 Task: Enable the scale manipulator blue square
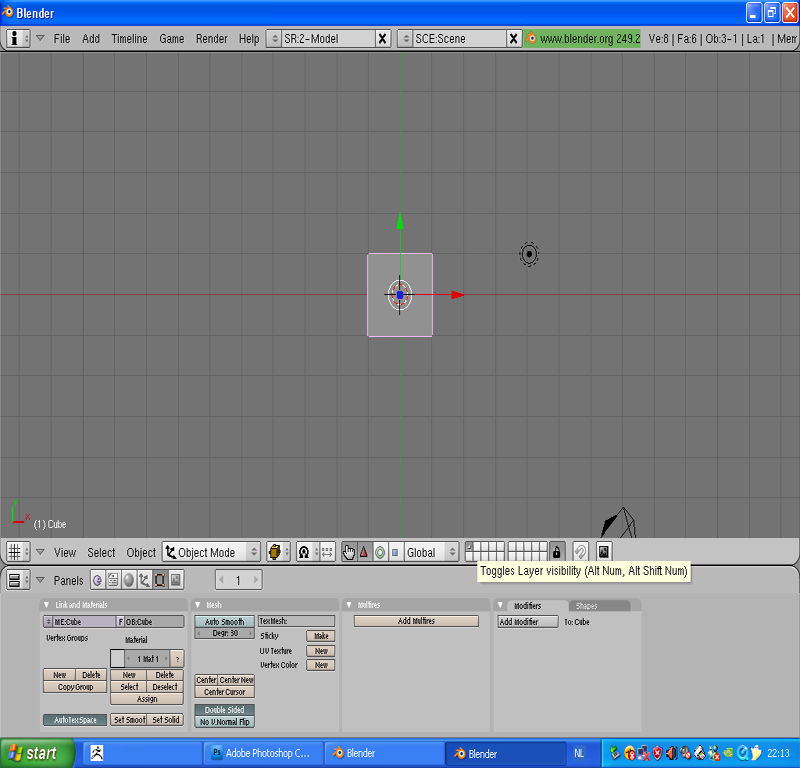click(x=395, y=552)
